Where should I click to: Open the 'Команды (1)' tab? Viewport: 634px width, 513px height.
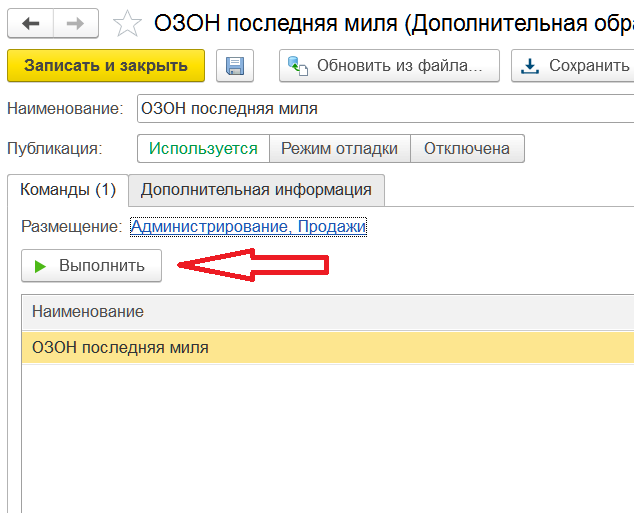click(68, 190)
